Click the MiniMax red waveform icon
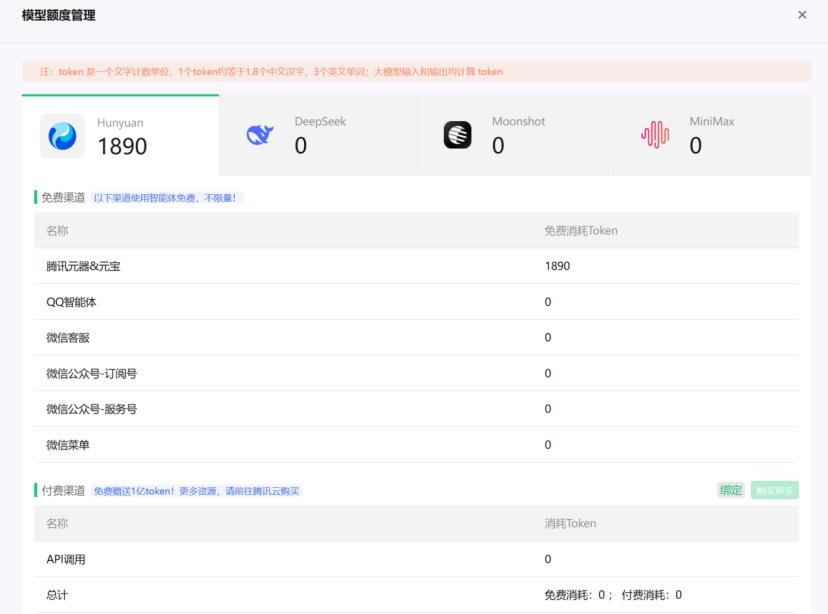Image resolution: width=828 pixels, height=614 pixels. (x=657, y=134)
